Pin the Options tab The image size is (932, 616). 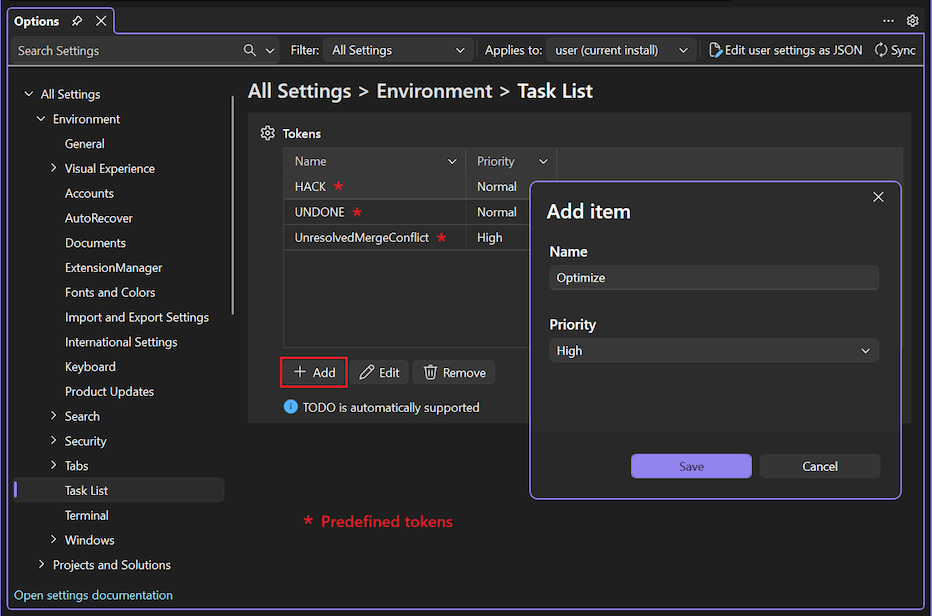pyautogui.click(x=75, y=20)
